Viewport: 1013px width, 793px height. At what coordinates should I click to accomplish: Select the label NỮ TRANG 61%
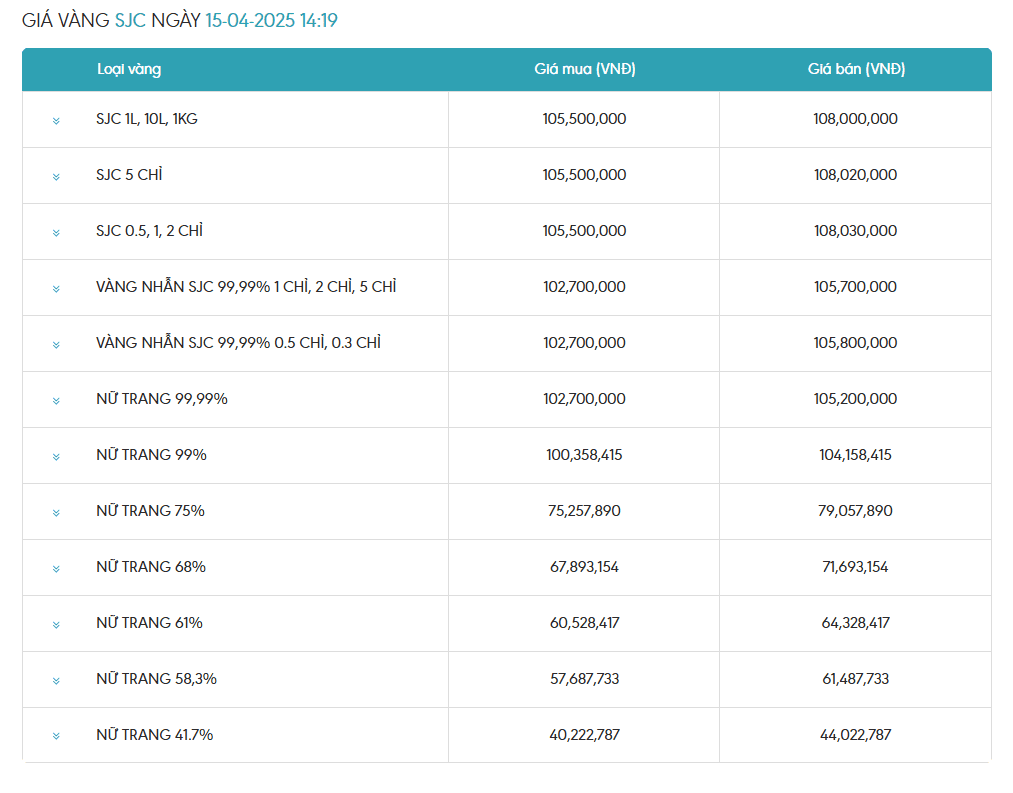pos(149,622)
